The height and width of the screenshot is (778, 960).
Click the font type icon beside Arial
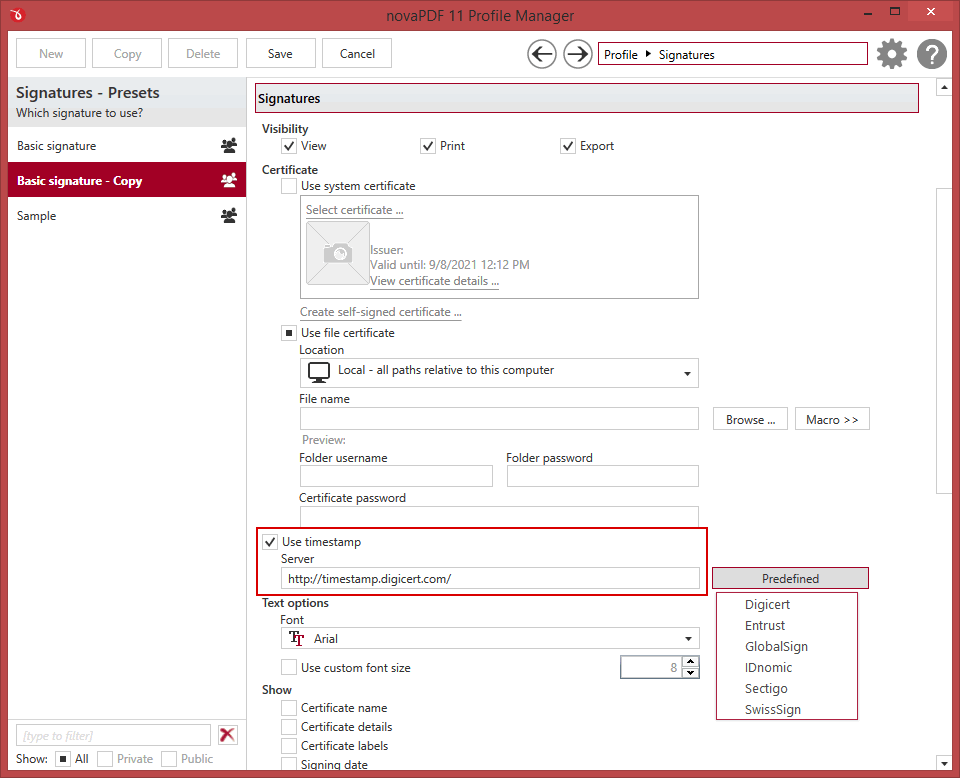tap(297, 638)
